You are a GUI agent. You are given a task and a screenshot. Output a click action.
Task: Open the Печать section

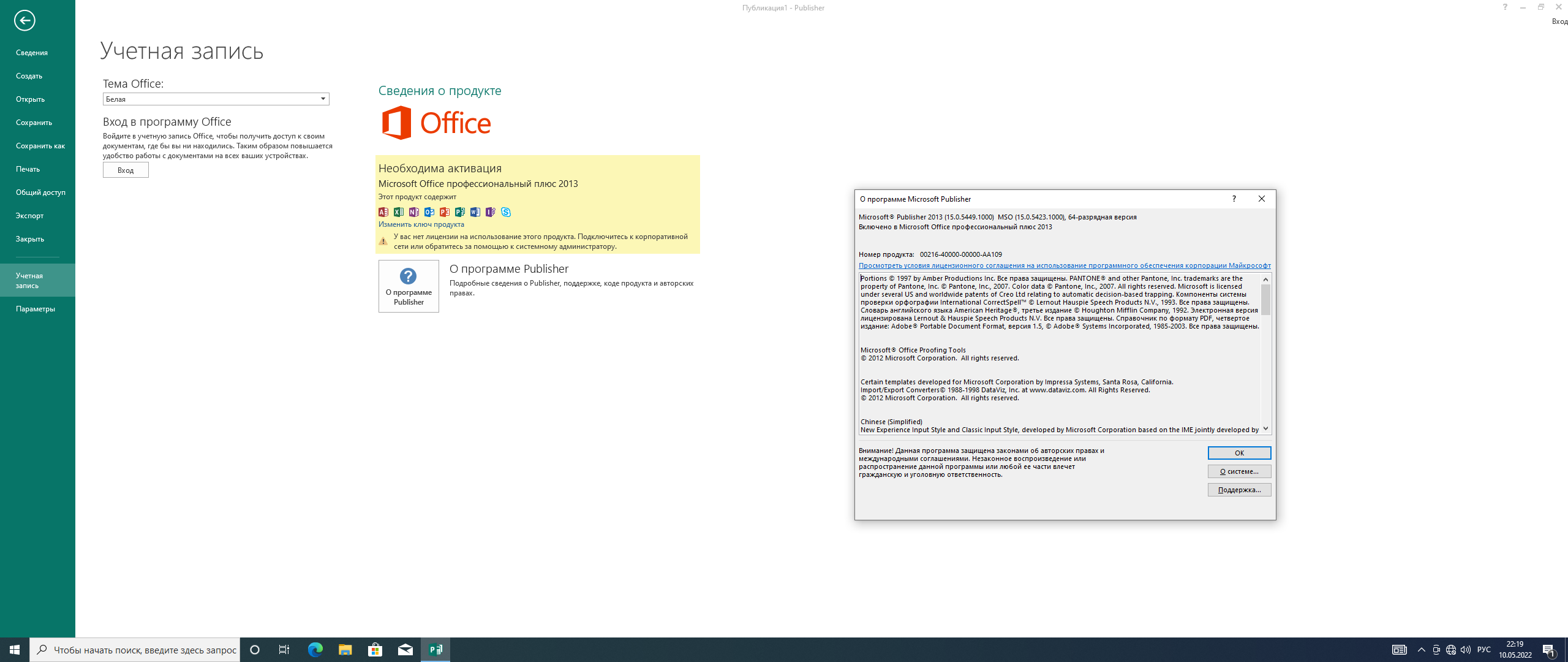(x=37, y=169)
